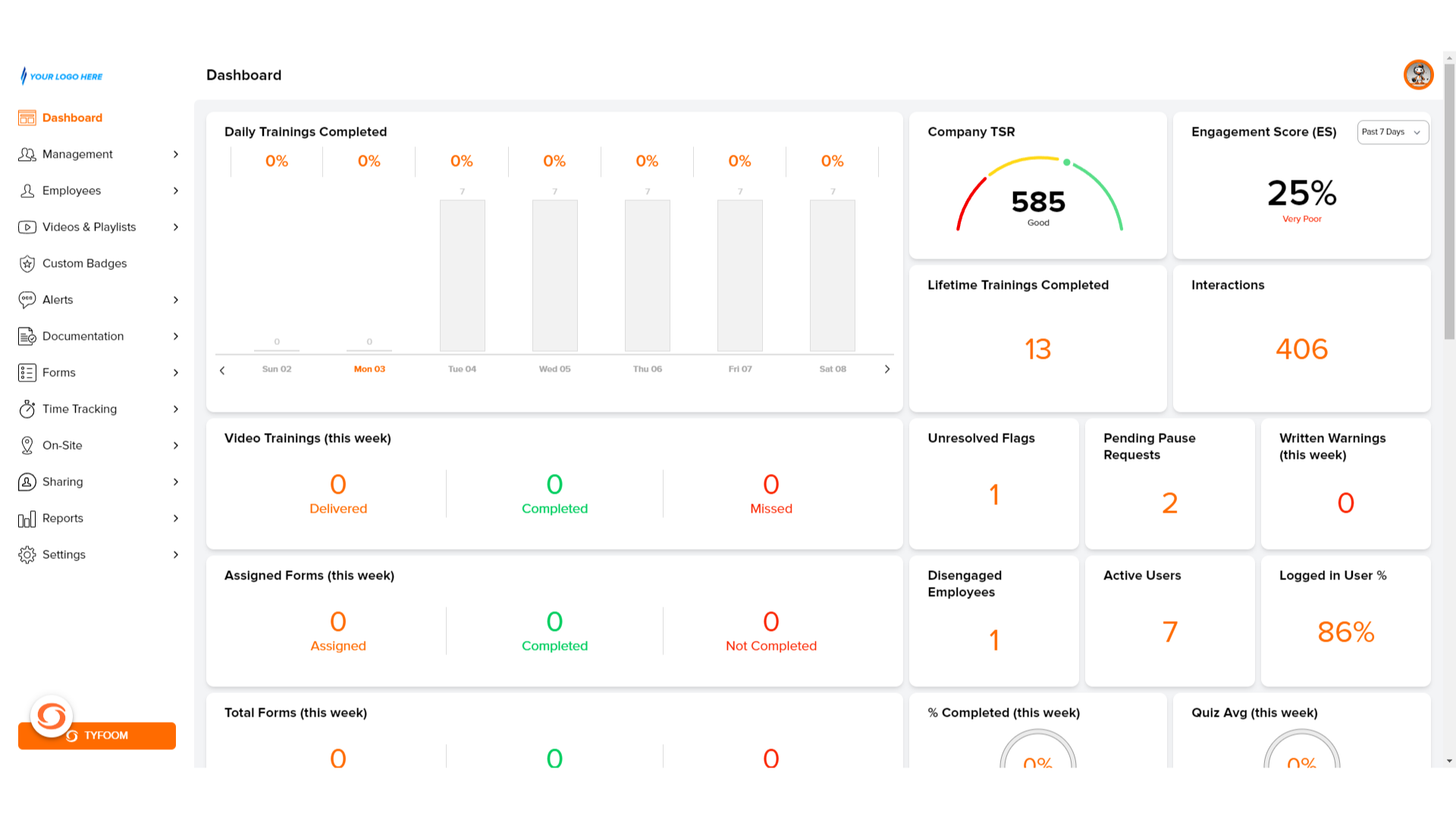Expand the Documentation menu chevron
Image resolution: width=1456 pixels, height=819 pixels.
176,336
